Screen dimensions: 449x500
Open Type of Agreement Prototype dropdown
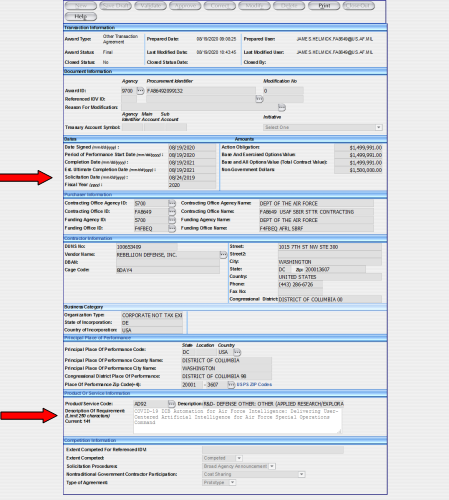pyautogui.click(x=232, y=483)
